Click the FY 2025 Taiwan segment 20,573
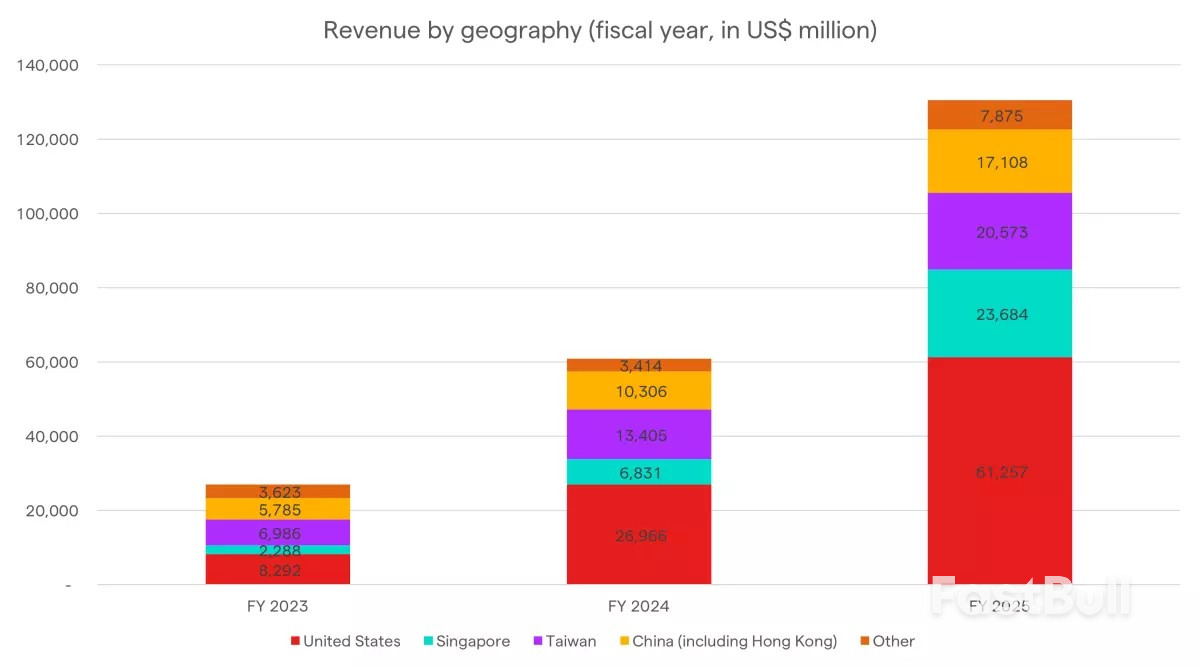This screenshot has height=666, width=1200. point(999,231)
